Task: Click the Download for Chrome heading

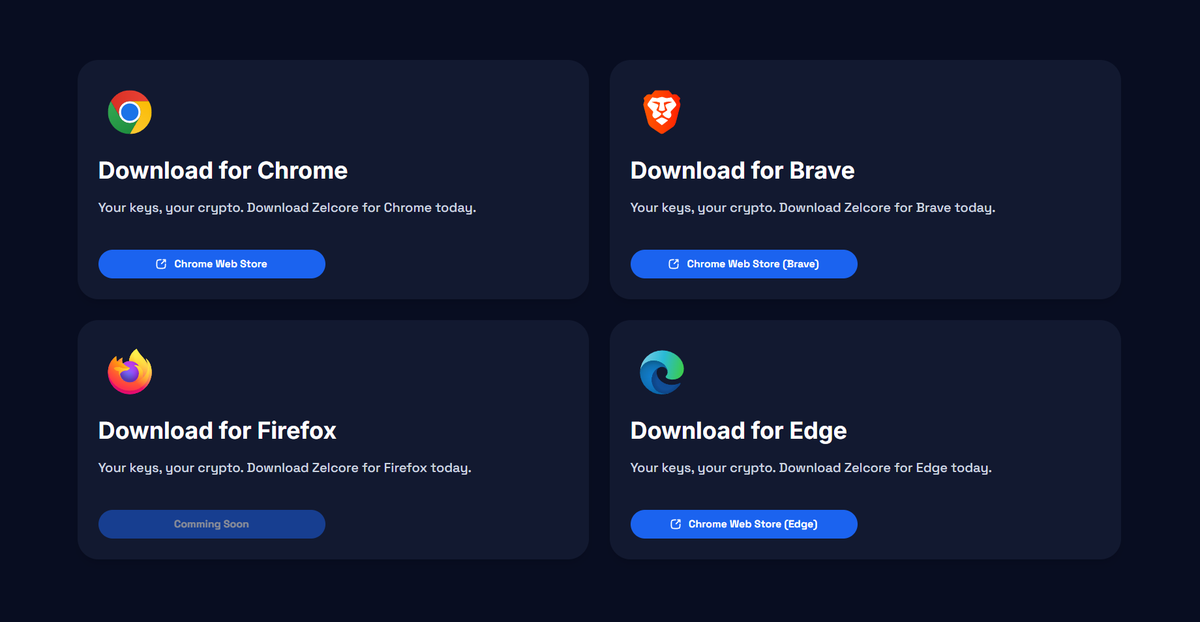Action: (222, 170)
